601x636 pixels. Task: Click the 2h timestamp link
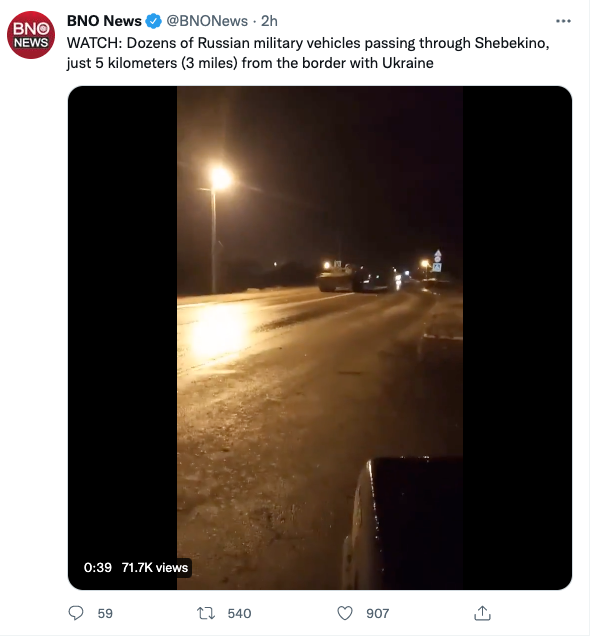(269, 21)
